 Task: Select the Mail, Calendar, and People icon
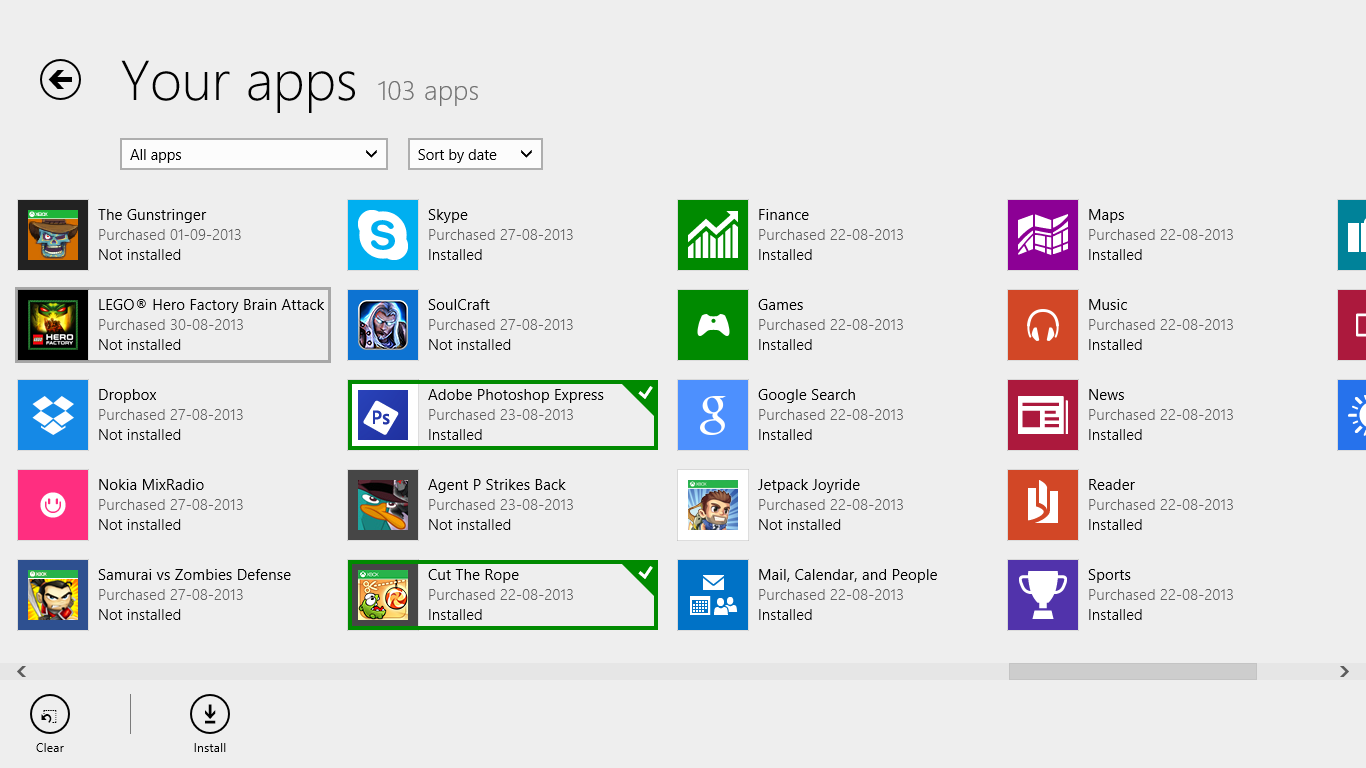pos(713,595)
